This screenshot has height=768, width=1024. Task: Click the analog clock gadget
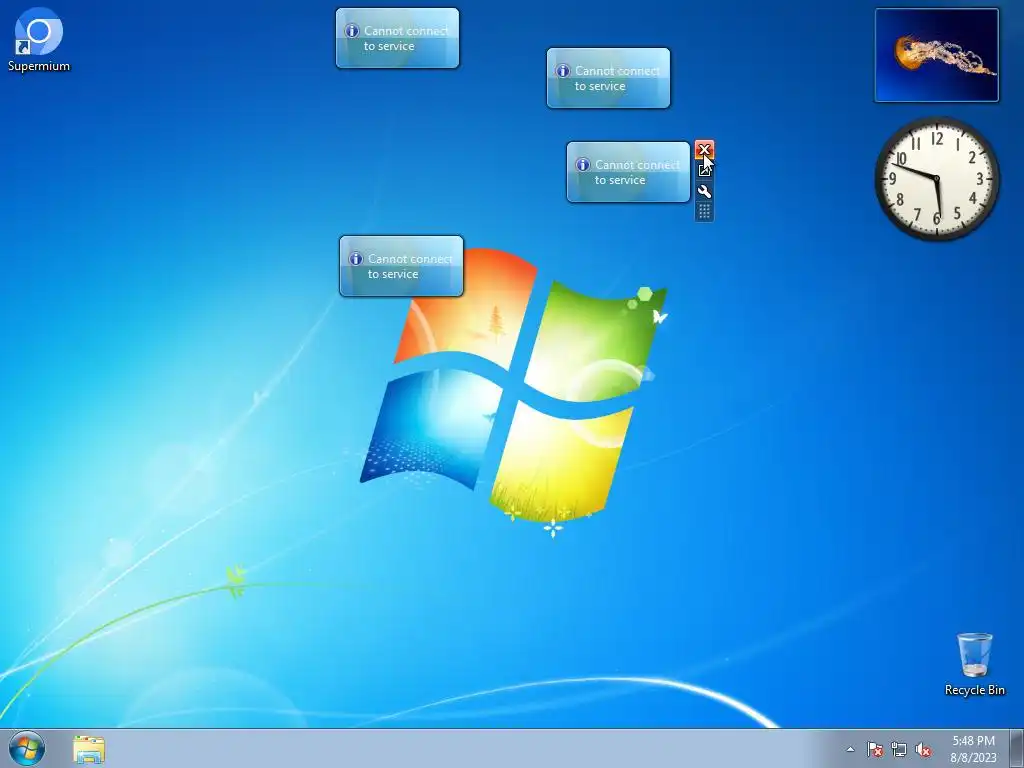[936, 179]
